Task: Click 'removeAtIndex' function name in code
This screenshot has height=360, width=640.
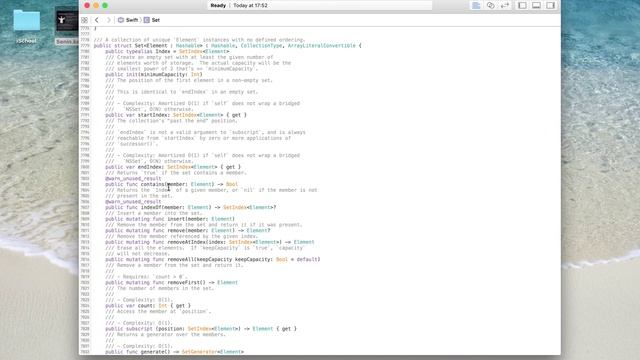Action: point(188,242)
